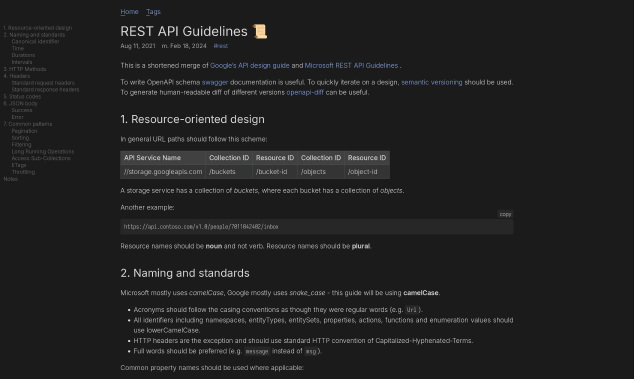Open Standard request headers in sidebar
This screenshot has height=383, width=640.
(43, 83)
